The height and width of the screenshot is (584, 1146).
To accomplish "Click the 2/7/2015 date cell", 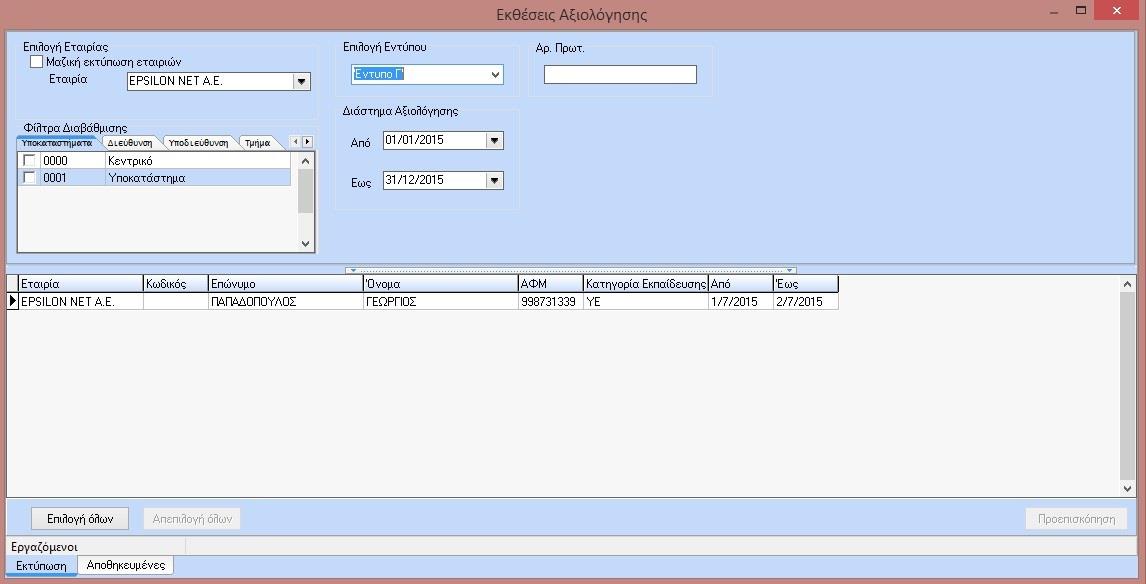I will (x=805, y=301).
